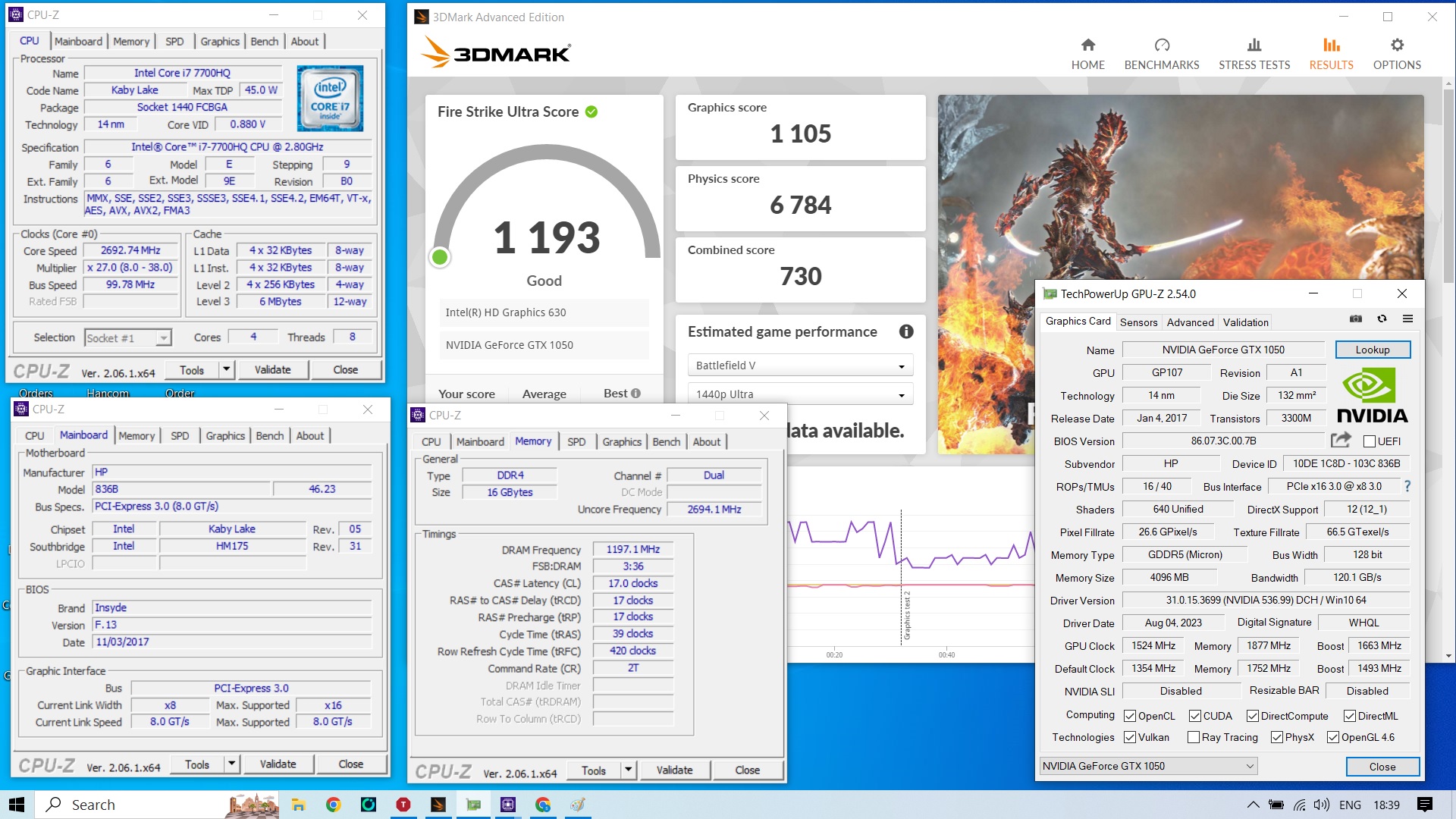1456x819 pixels.
Task: Click Validate in the top CPU-Z window
Action: pyautogui.click(x=272, y=369)
